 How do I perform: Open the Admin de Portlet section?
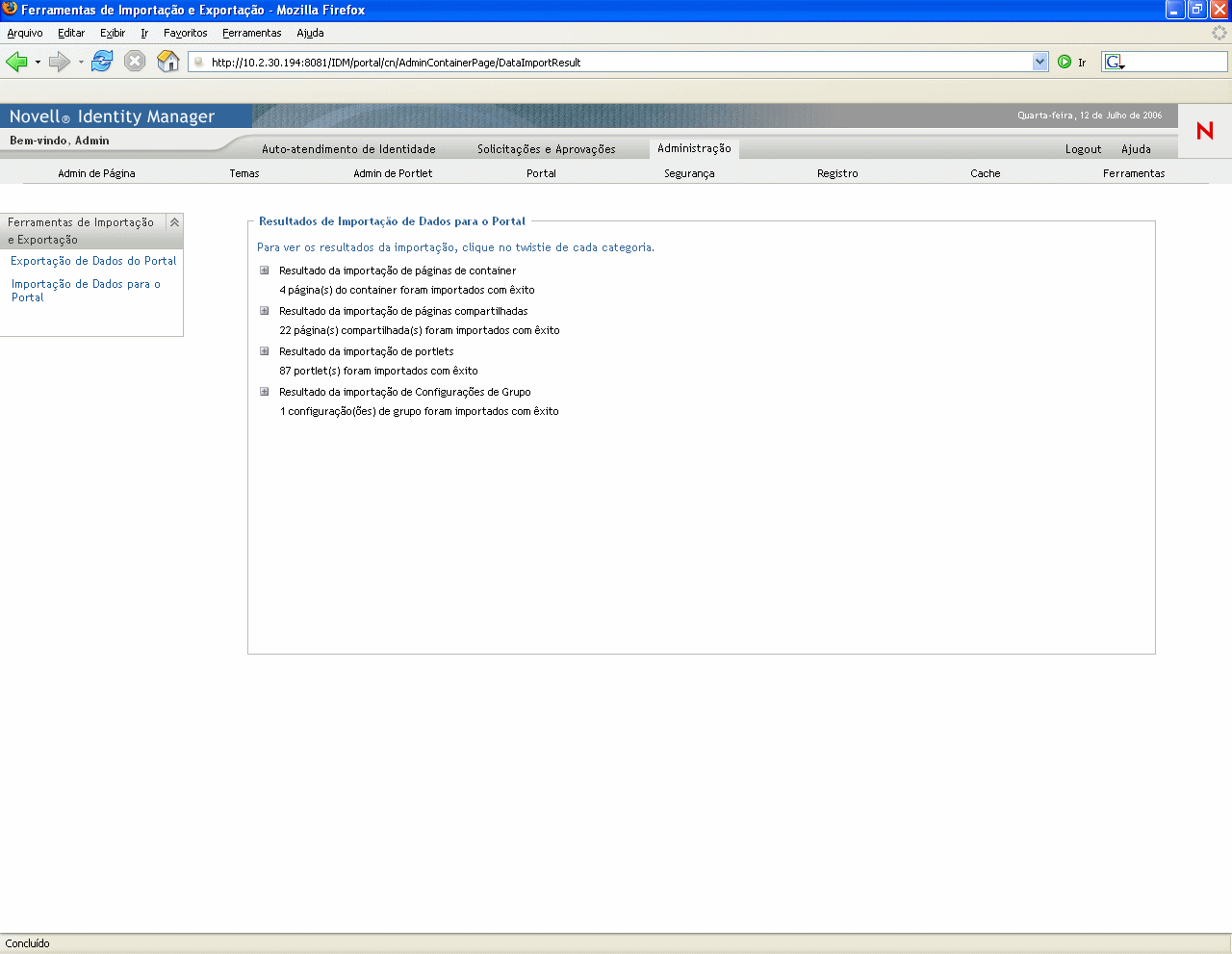393,173
